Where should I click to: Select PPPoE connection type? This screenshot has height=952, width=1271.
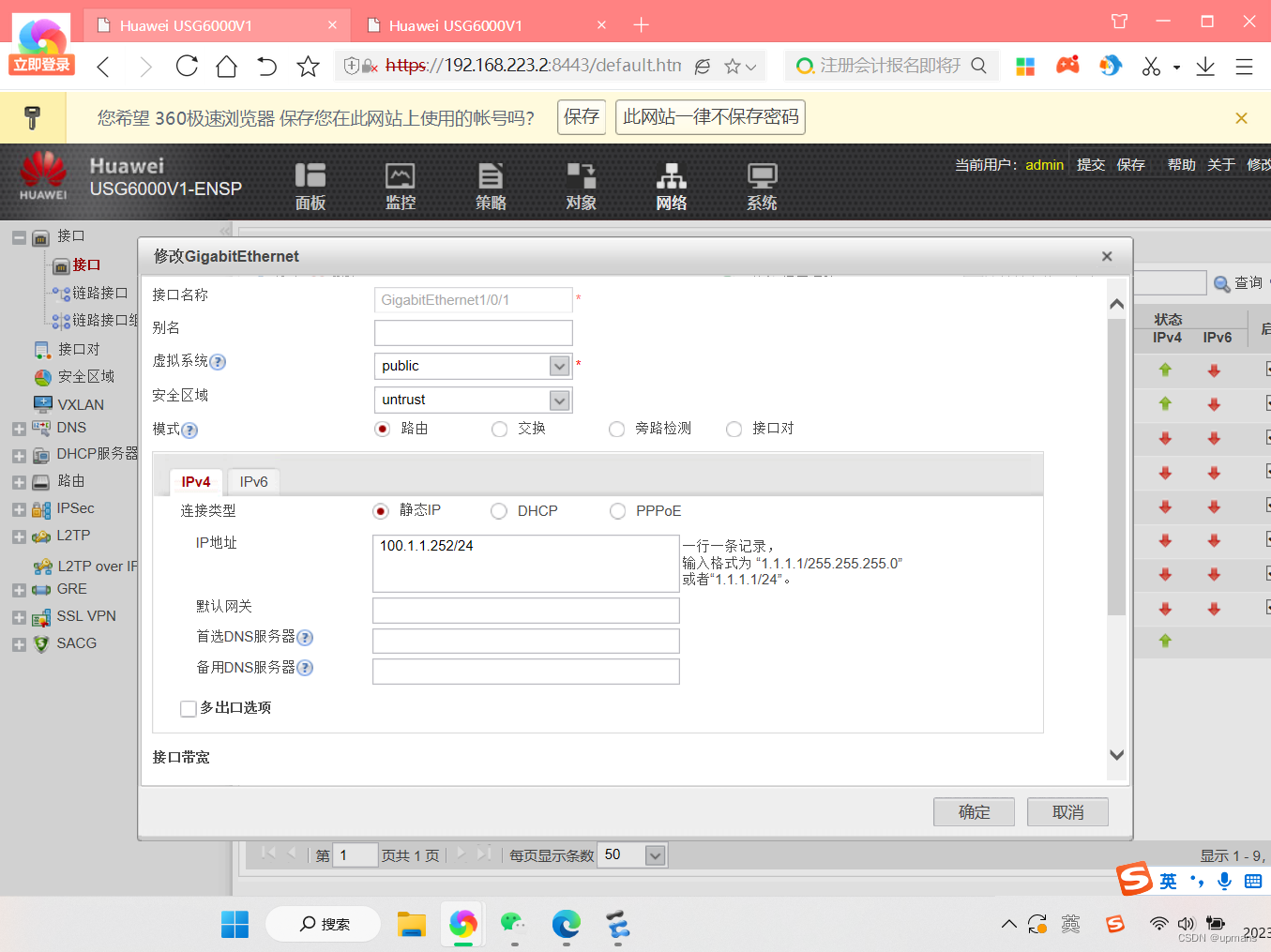click(x=617, y=511)
